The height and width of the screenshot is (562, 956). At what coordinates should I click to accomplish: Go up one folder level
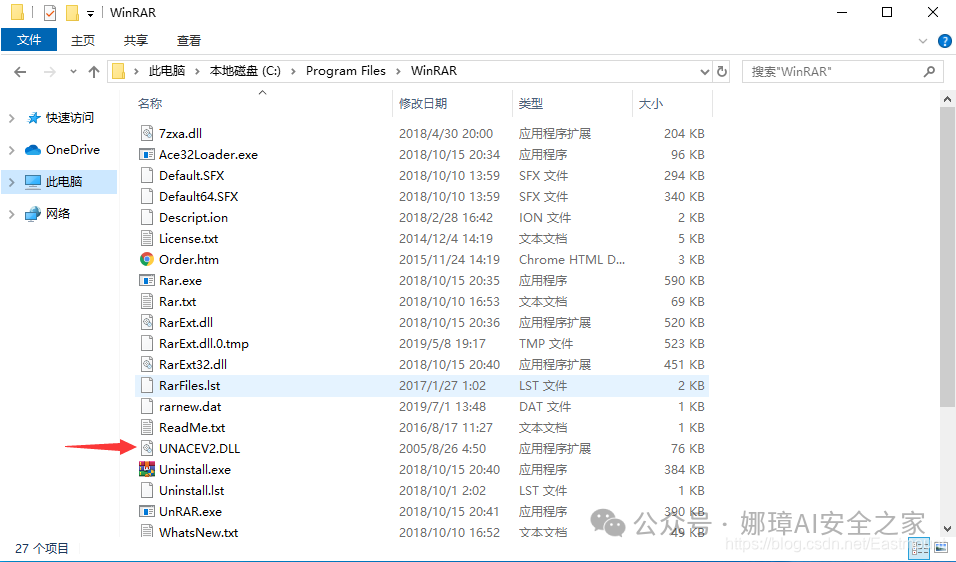[x=94, y=72]
